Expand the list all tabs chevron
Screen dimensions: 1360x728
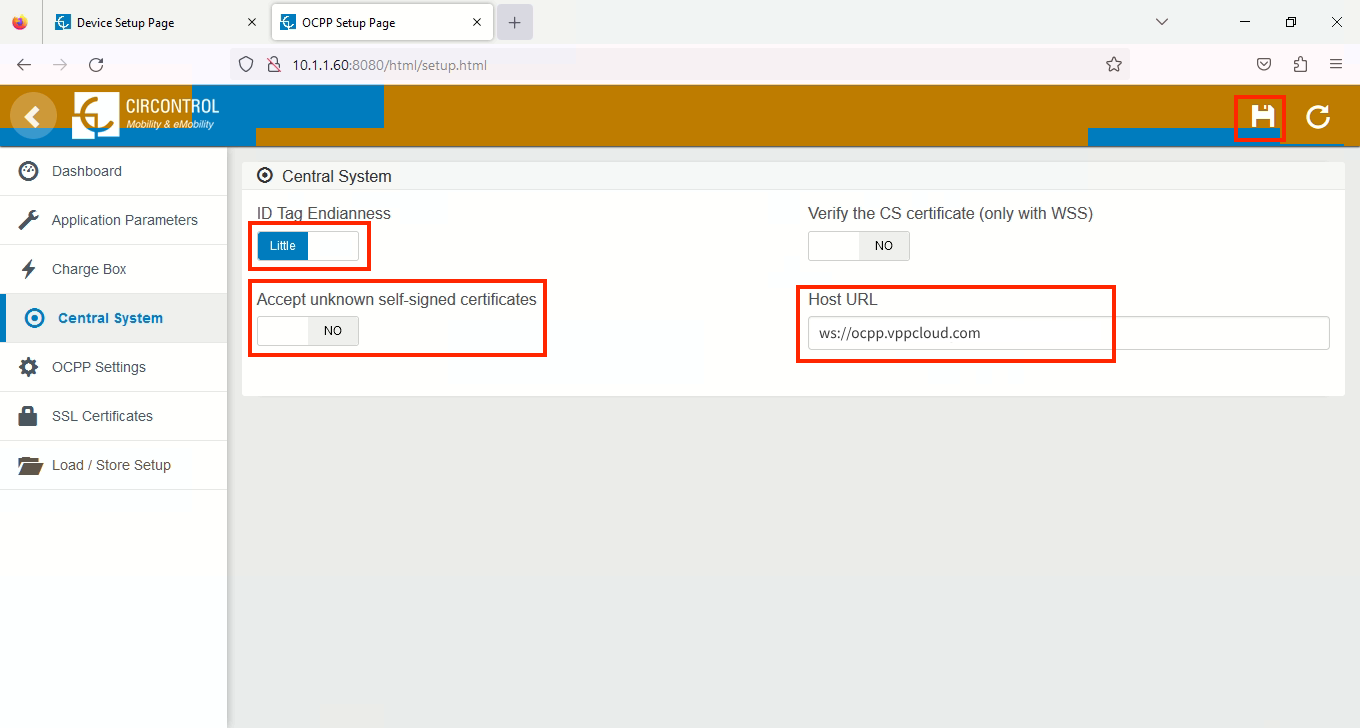pyautogui.click(x=1161, y=22)
